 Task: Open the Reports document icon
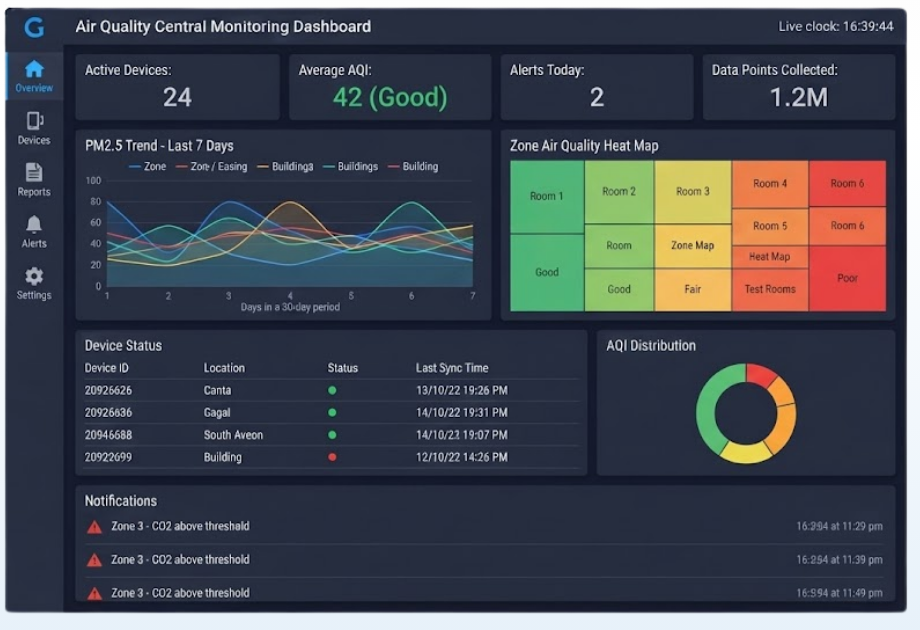[x=34, y=172]
